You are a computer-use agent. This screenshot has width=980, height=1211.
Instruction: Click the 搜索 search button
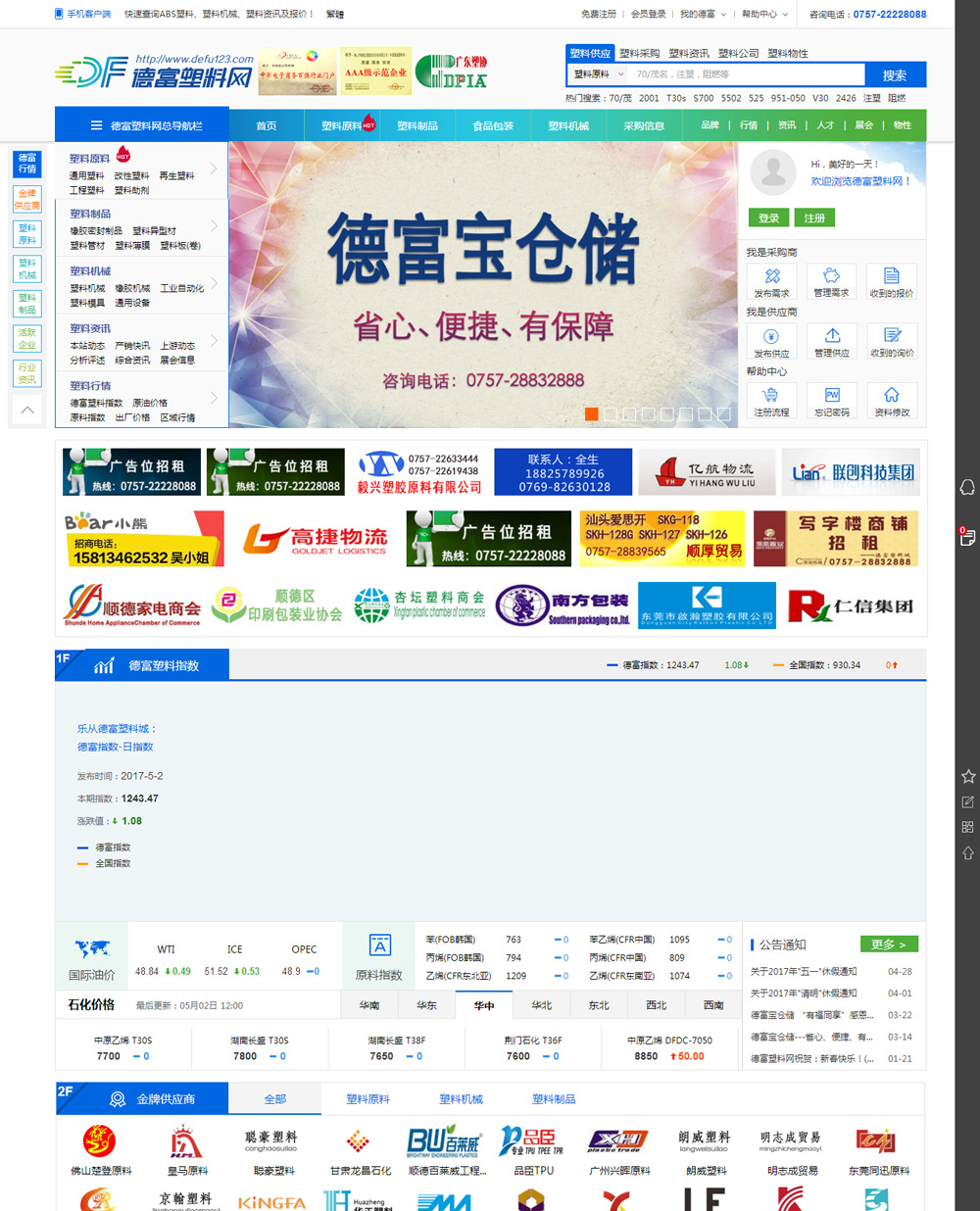click(895, 74)
